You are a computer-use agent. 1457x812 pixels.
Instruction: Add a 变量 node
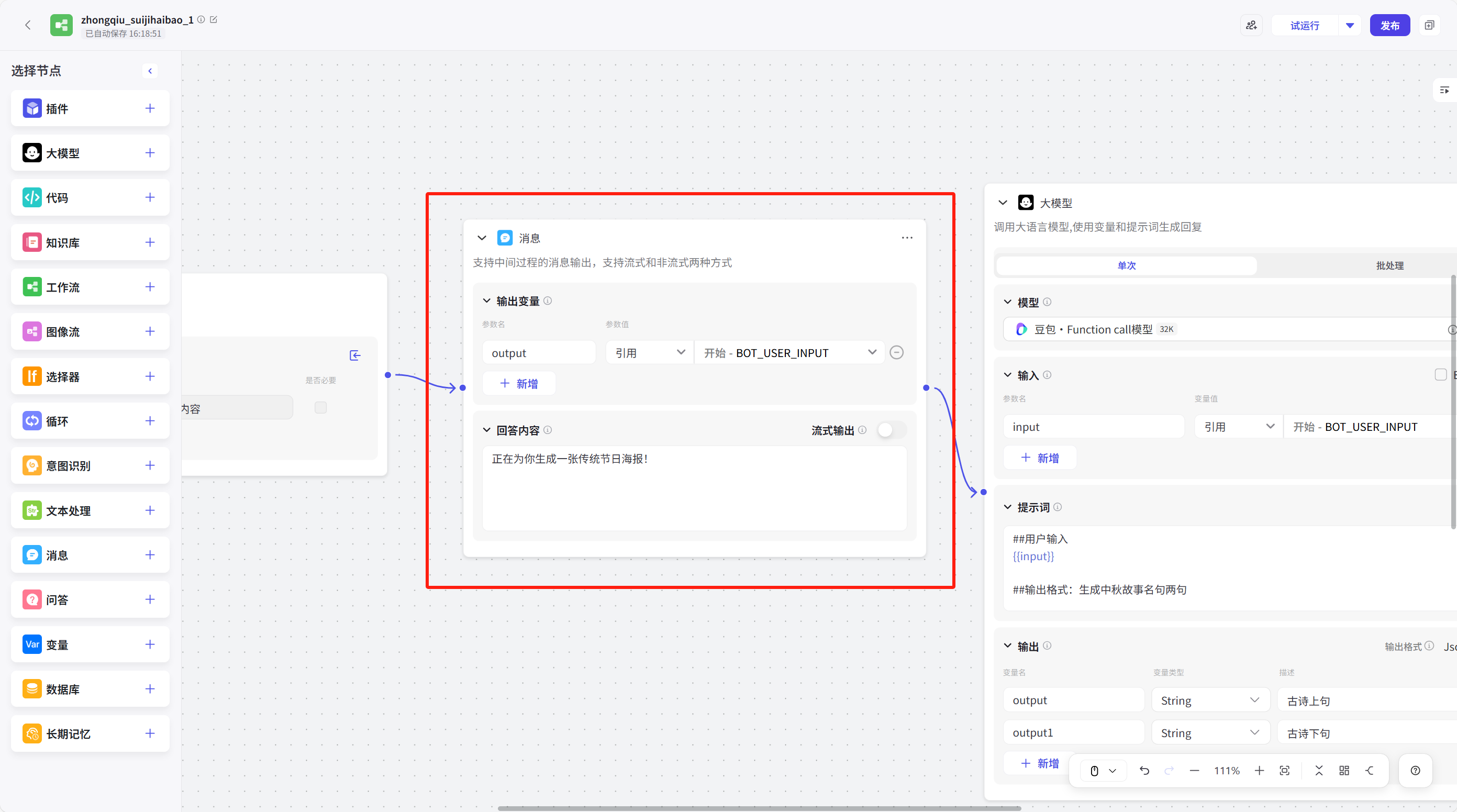click(x=150, y=644)
